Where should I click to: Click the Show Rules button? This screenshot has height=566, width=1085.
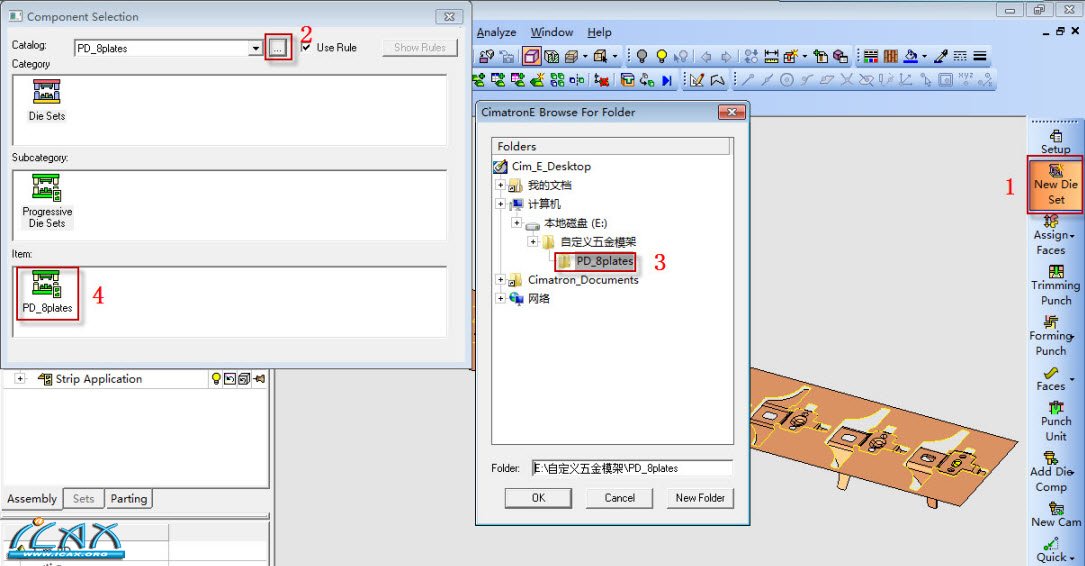tap(419, 47)
